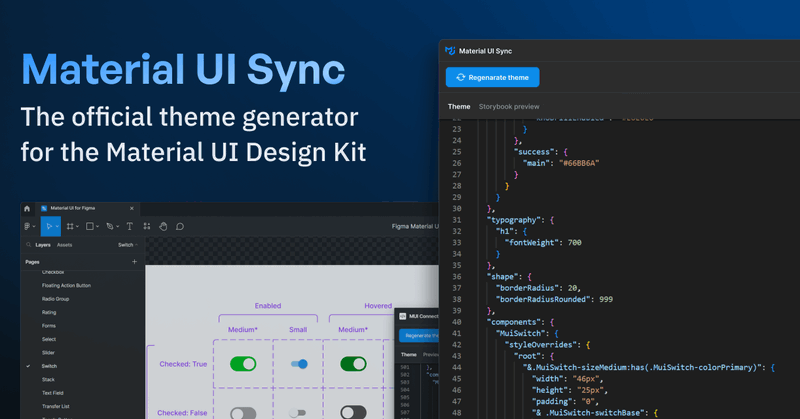Open the Radio Group page
Screen dimensions: 800x419
[x=55, y=299]
